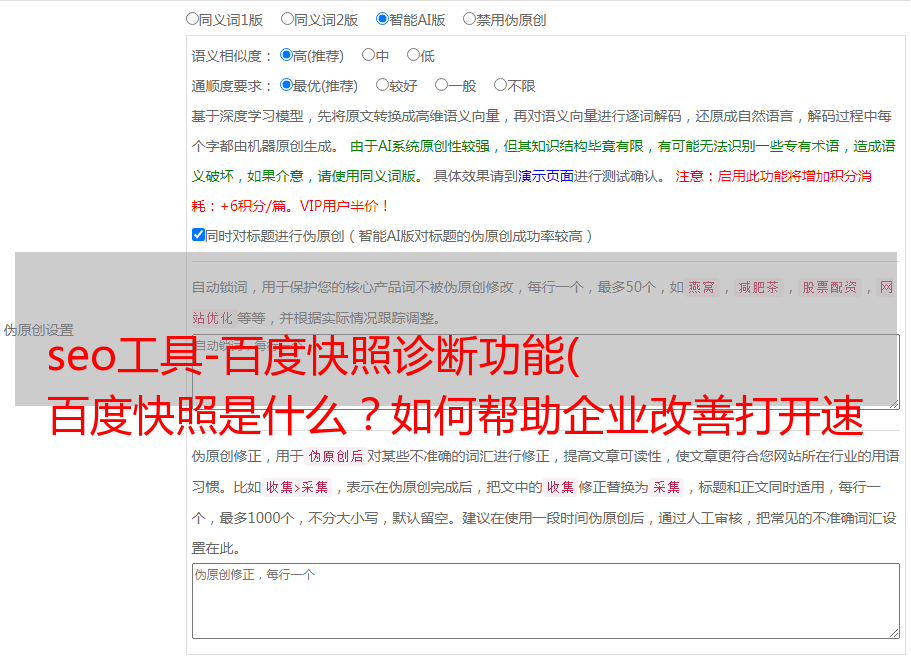Click the 基于深度学习模型 description sentence
This screenshot has height=658, width=911.
(x=541, y=131)
